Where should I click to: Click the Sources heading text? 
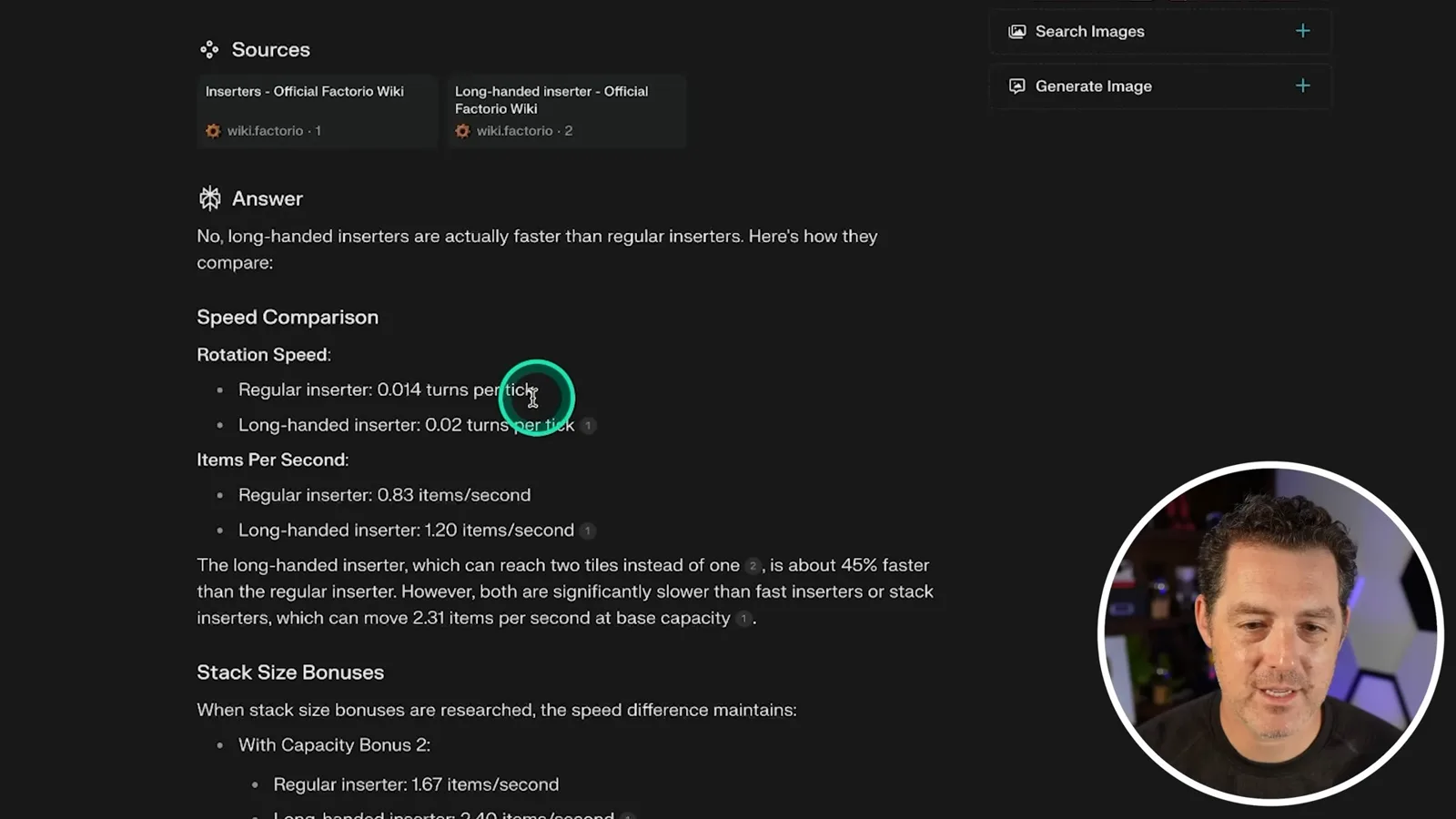pyautogui.click(x=271, y=49)
